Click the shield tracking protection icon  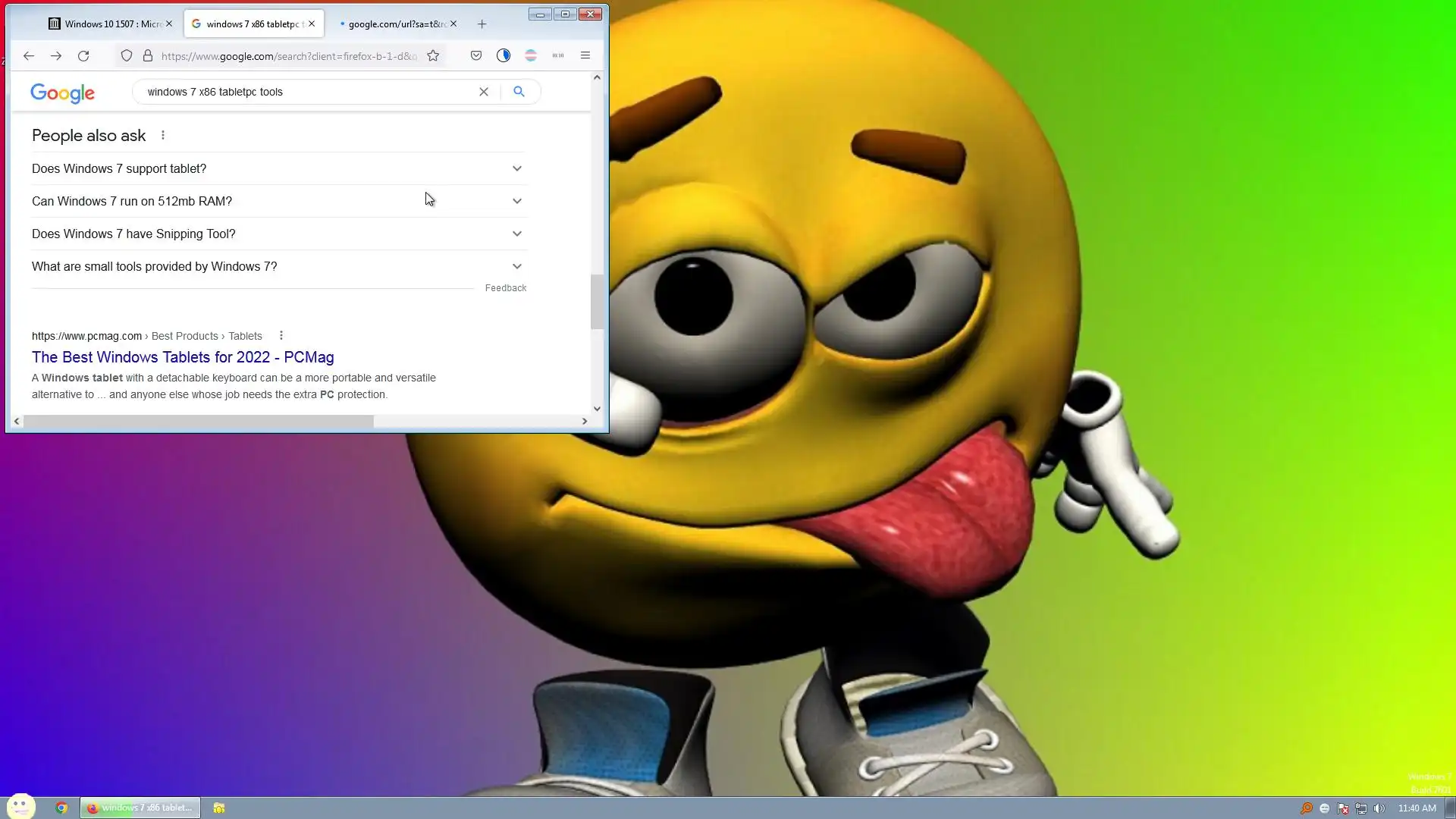(x=127, y=55)
